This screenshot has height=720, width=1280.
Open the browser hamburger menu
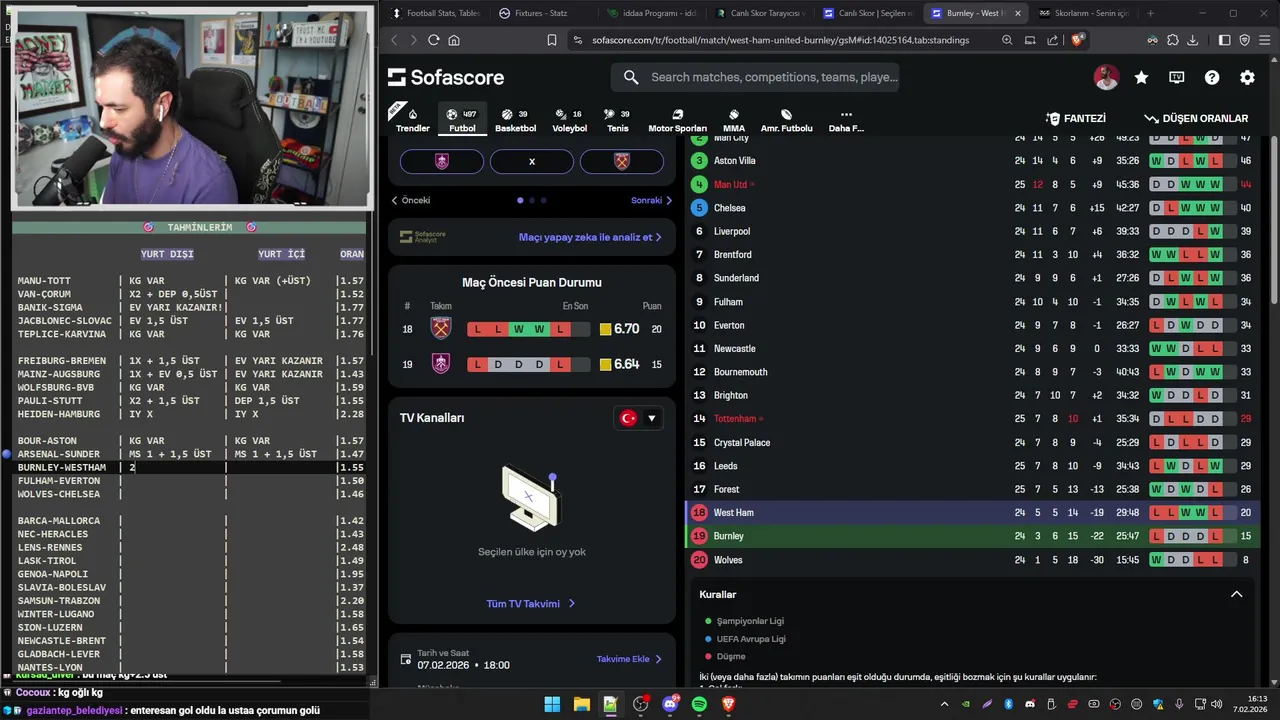pyautogui.click(x=1264, y=40)
